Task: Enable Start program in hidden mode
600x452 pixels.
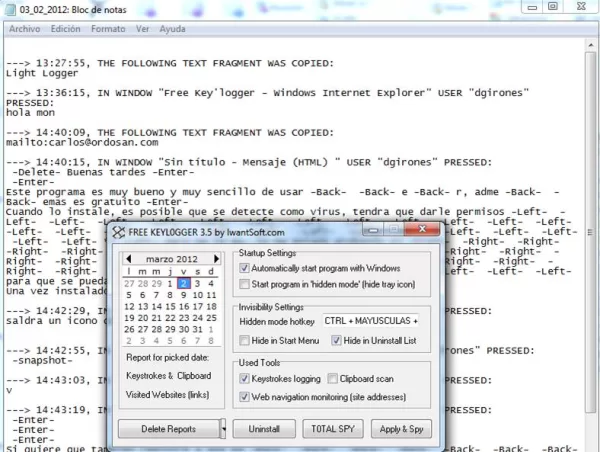Action: [x=244, y=284]
